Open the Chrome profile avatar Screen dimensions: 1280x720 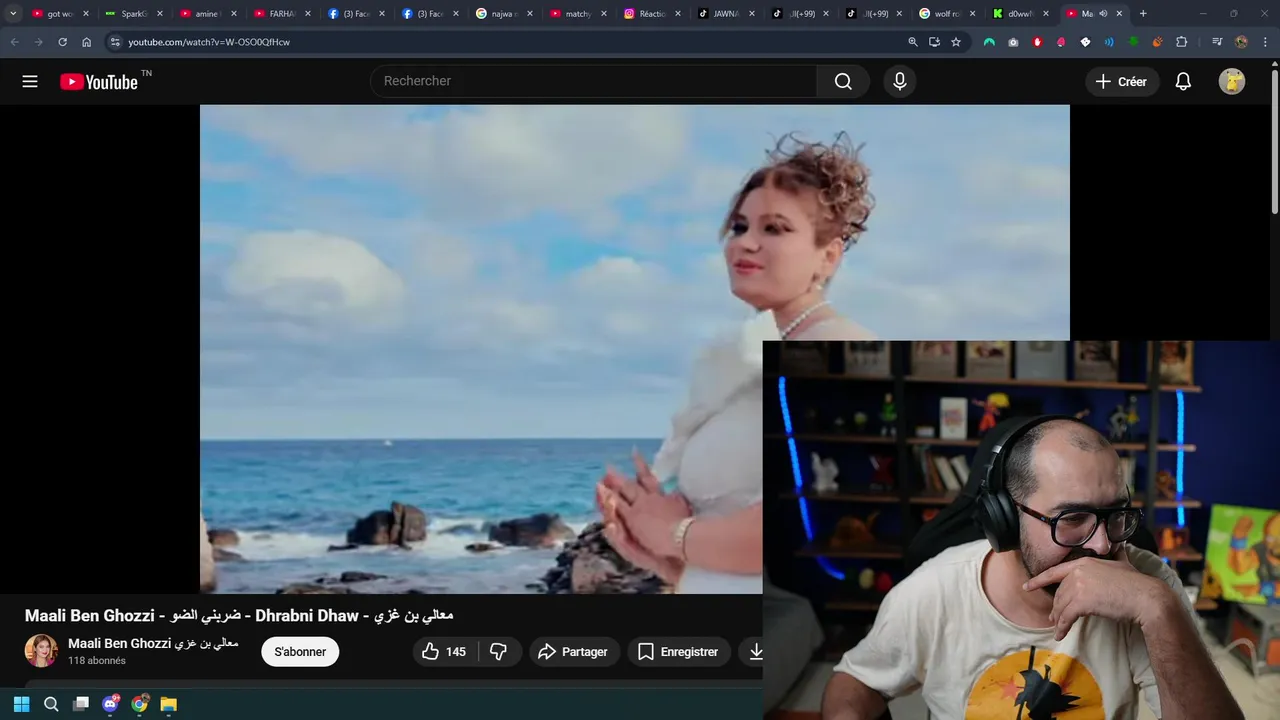click(x=1241, y=42)
